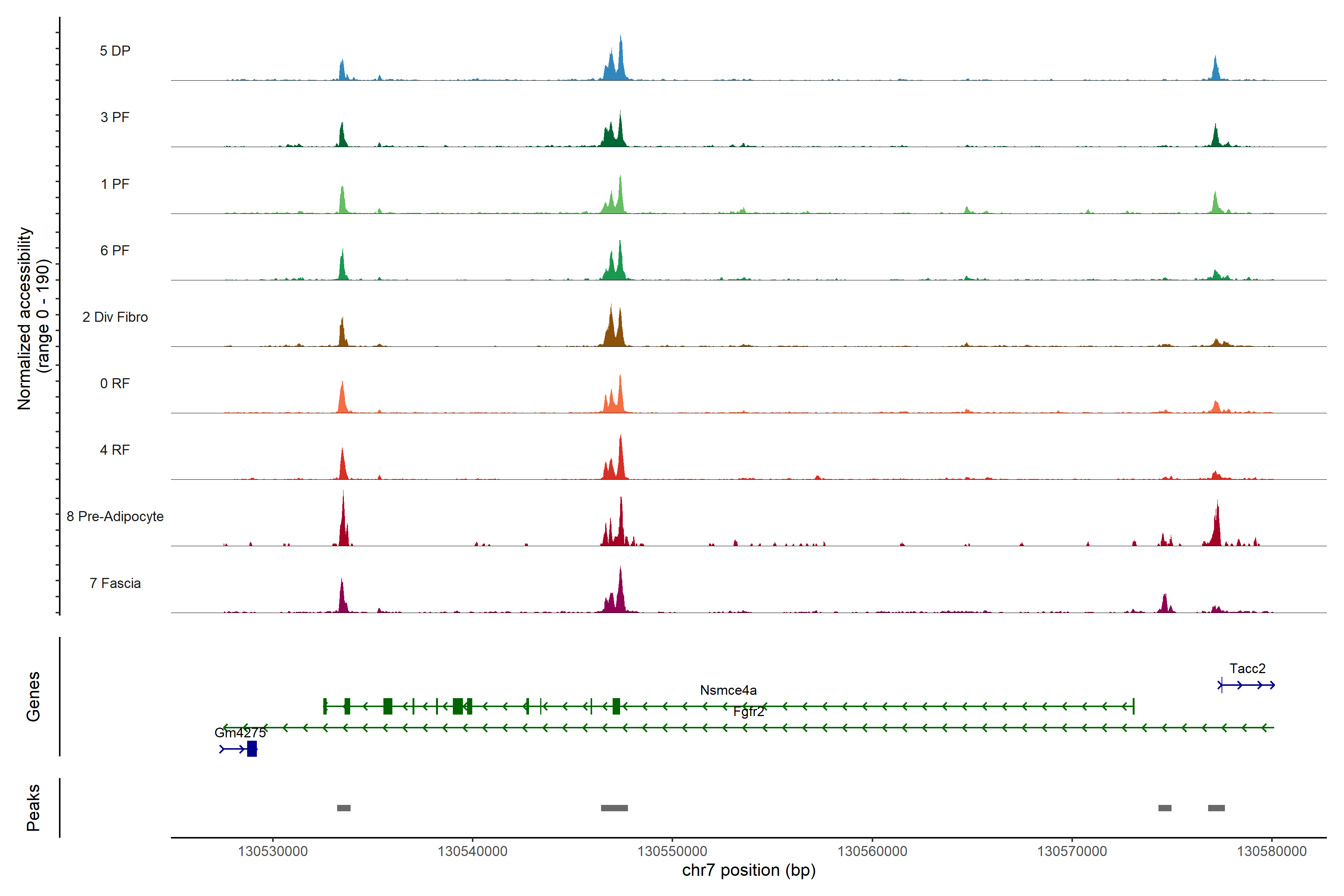Viewport: 1344px width, 896px height.
Task: Click the Nsmce4a gene label
Action: [728, 690]
